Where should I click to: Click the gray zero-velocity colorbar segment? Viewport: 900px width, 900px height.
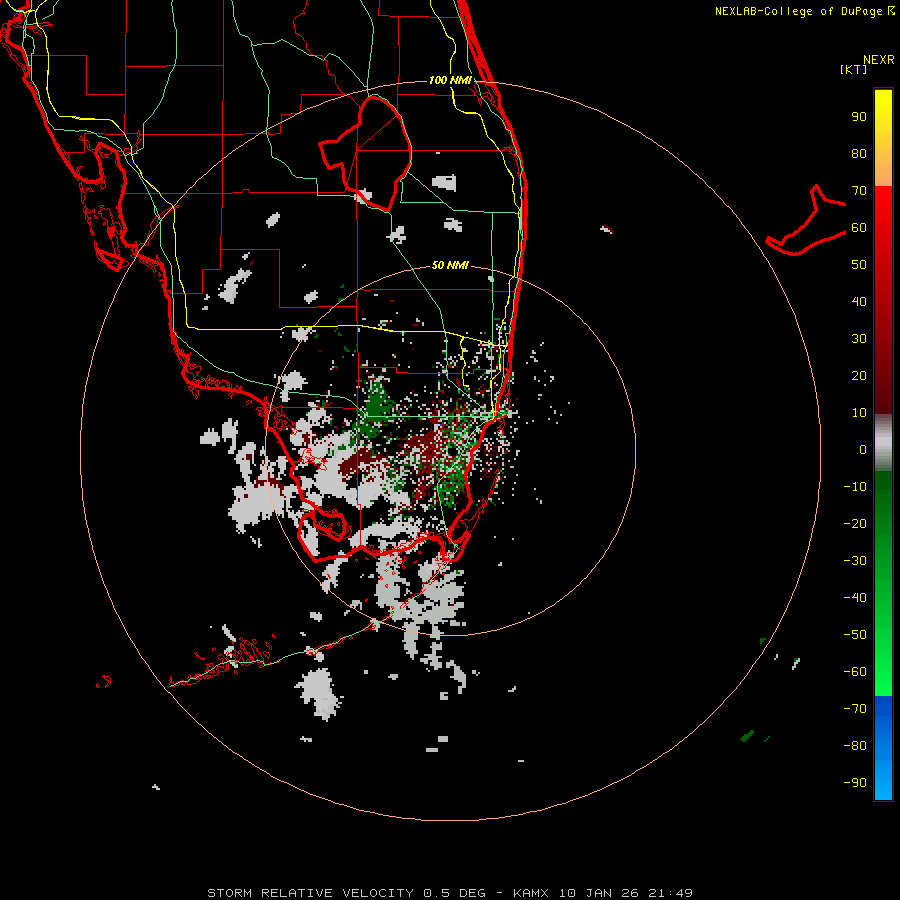(883, 443)
